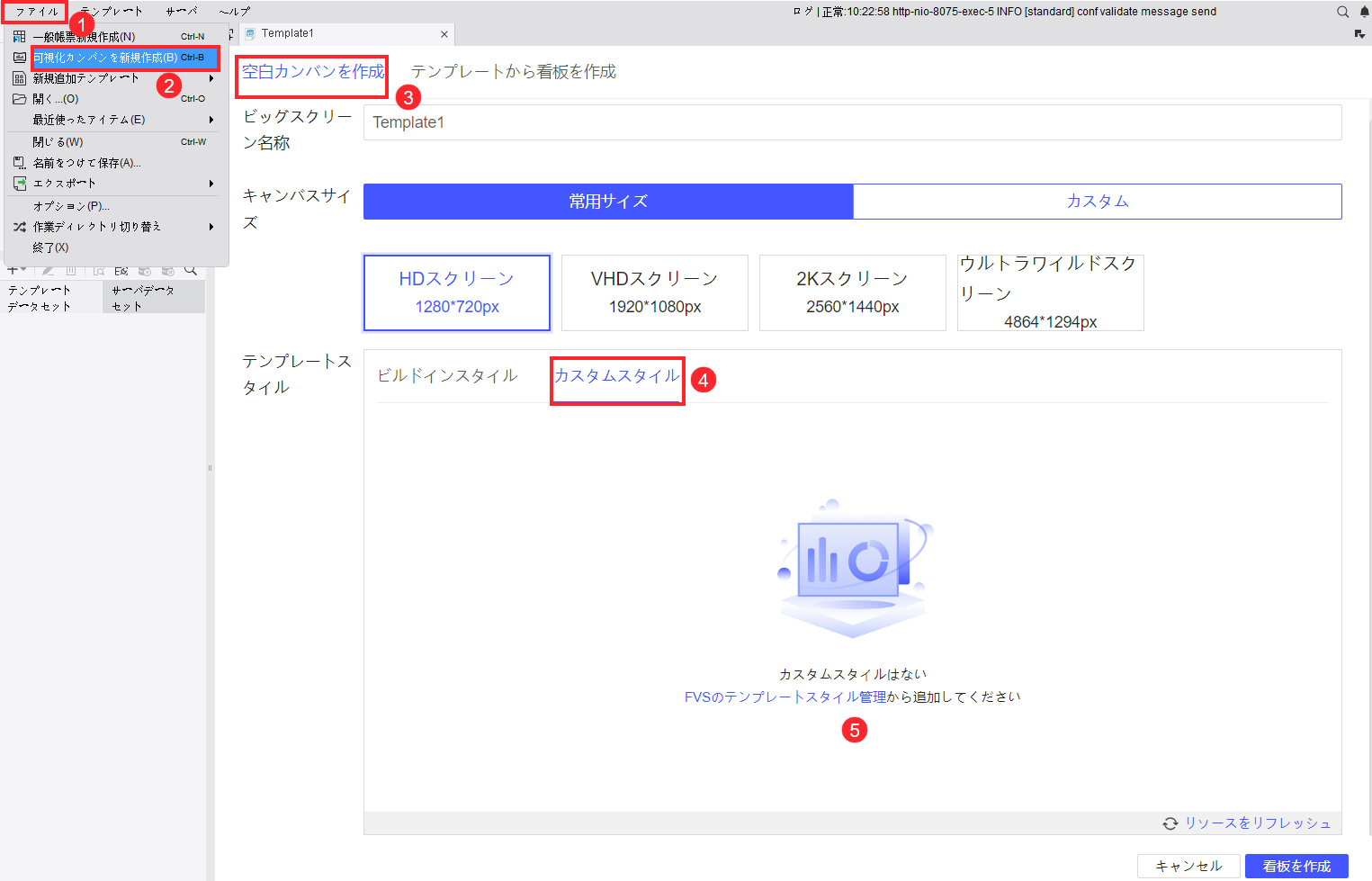Viewport: 1372px width, 881px height.
Task: Click the add dataset plus icon
Action: click(13, 270)
